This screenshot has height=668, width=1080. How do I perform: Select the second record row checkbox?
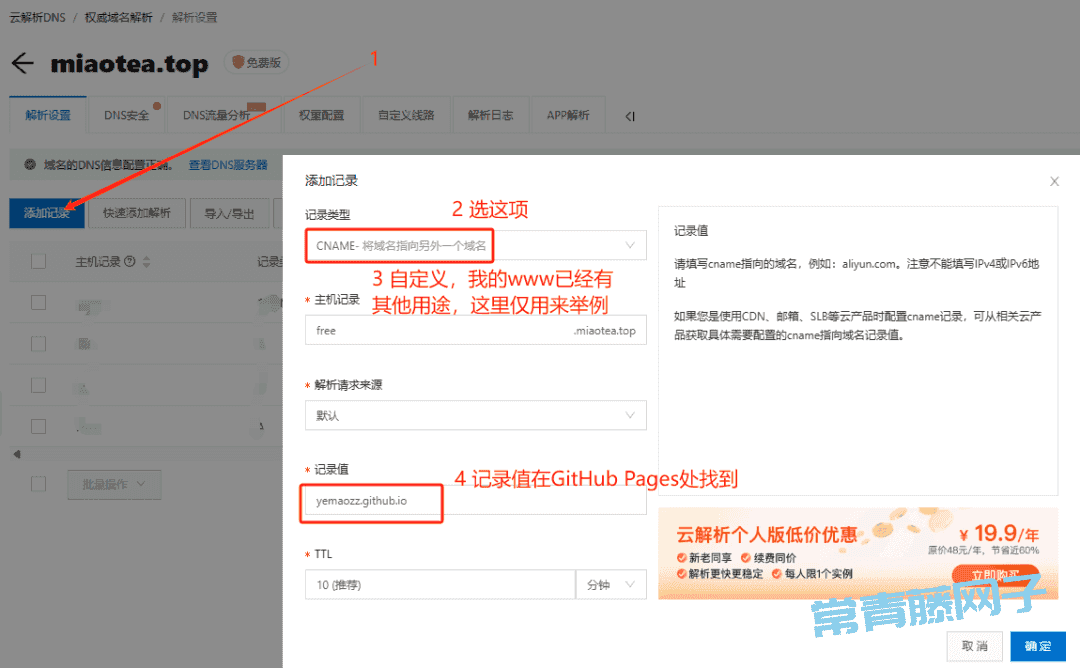[39, 344]
